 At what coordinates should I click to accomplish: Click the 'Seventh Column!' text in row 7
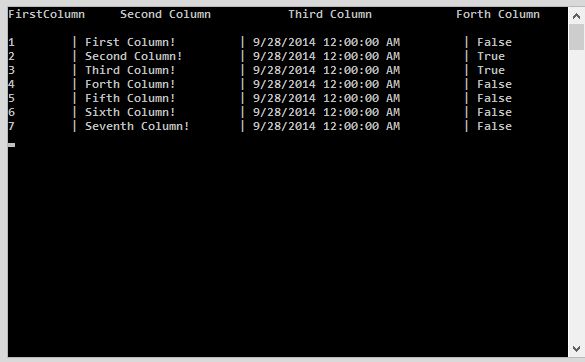137,126
